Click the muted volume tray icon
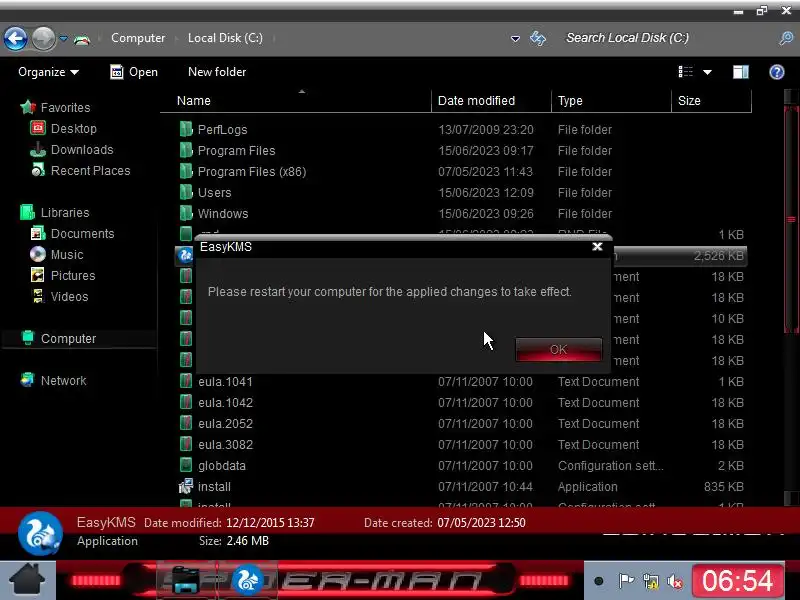 tap(675, 581)
